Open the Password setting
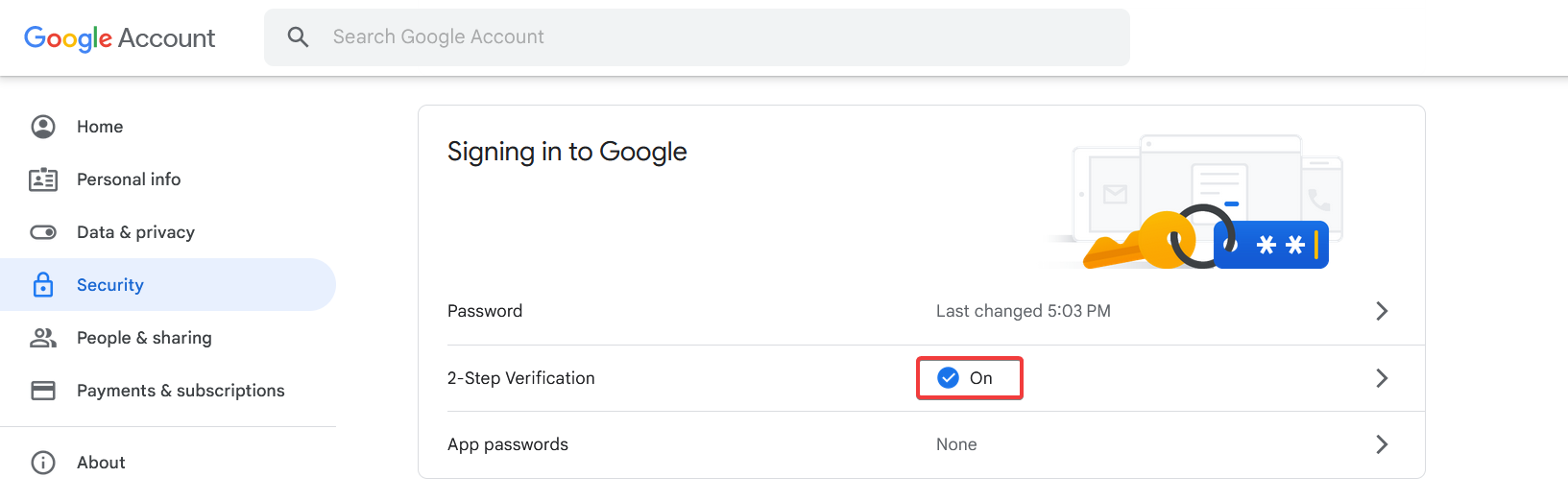Image resolution: width=1568 pixels, height=501 pixels. pos(485,311)
